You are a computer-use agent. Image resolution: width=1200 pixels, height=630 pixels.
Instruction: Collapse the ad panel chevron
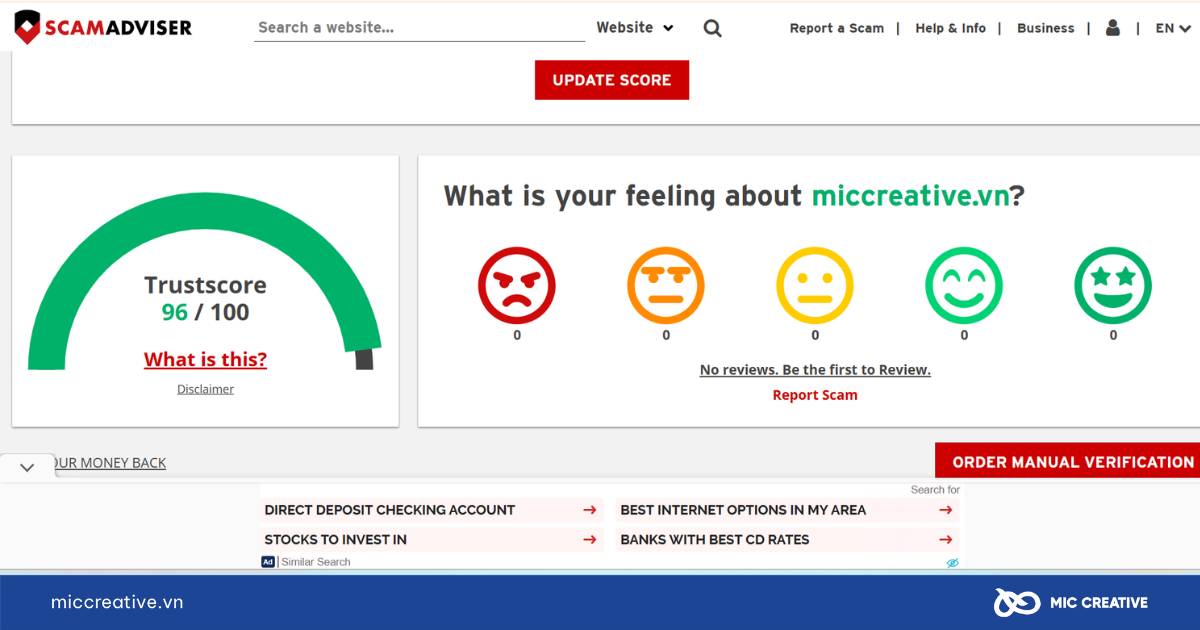[x=27, y=467]
